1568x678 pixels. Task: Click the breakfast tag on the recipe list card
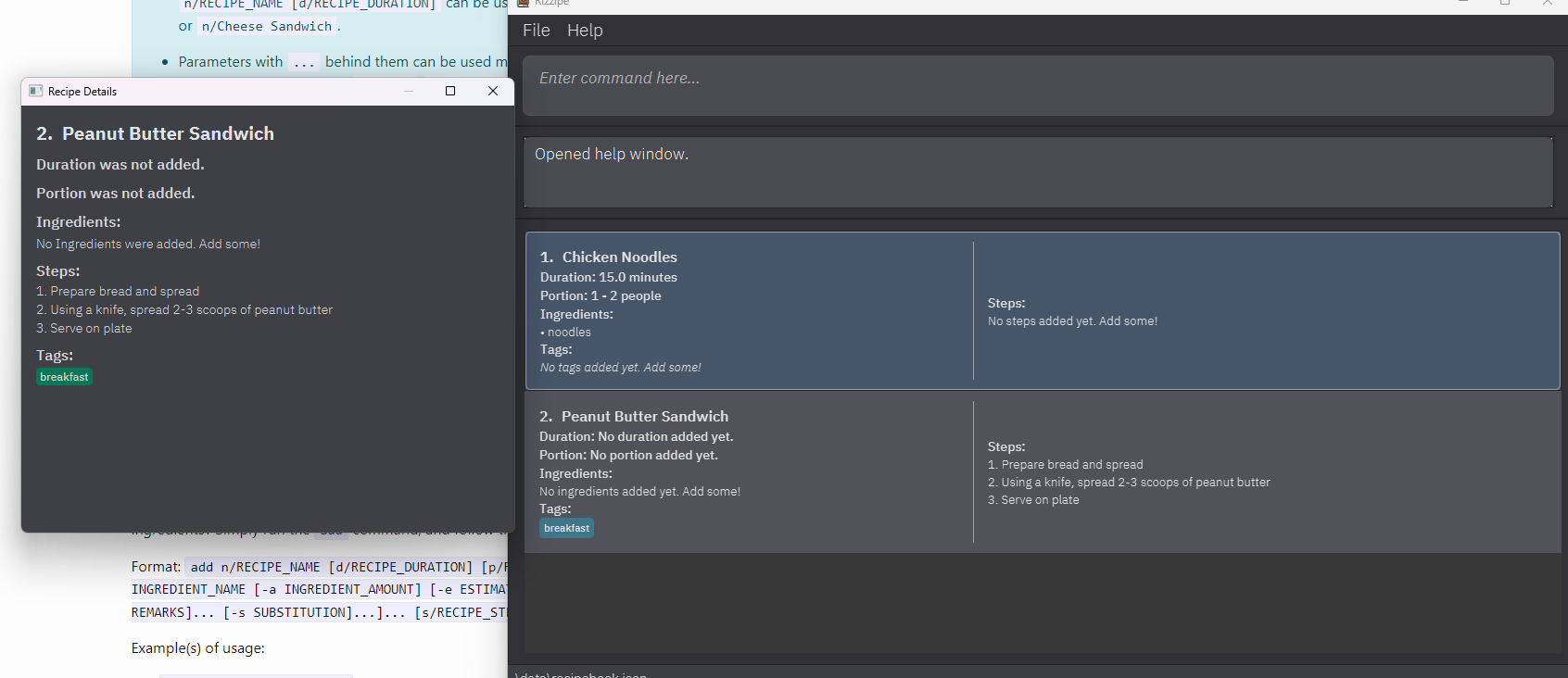pos(566,528)
